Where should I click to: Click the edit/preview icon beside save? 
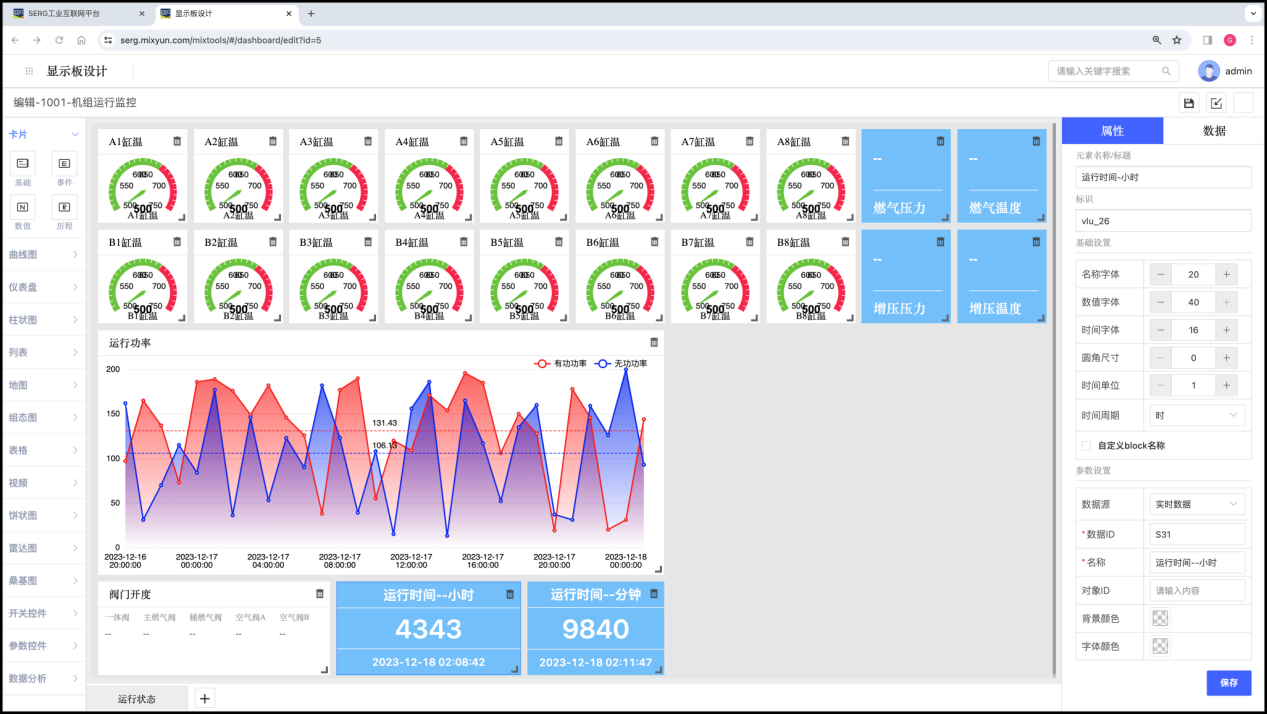1216,103
